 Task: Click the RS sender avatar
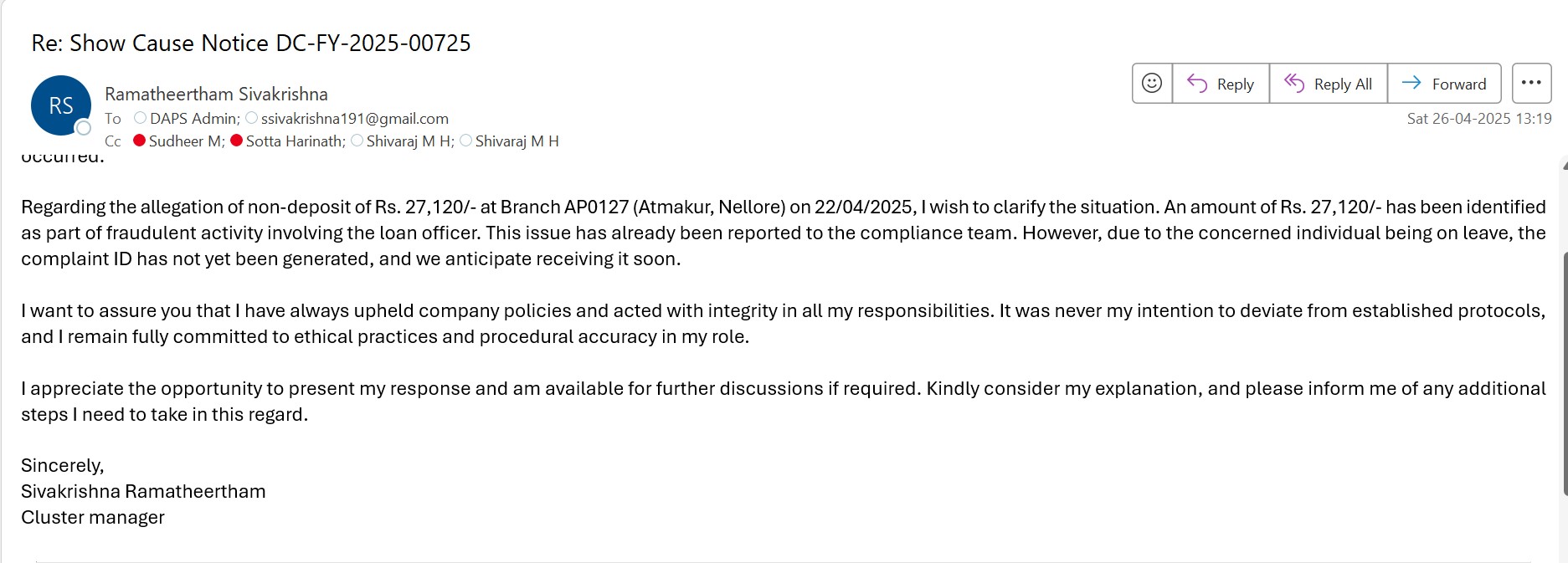coord(60,105)
